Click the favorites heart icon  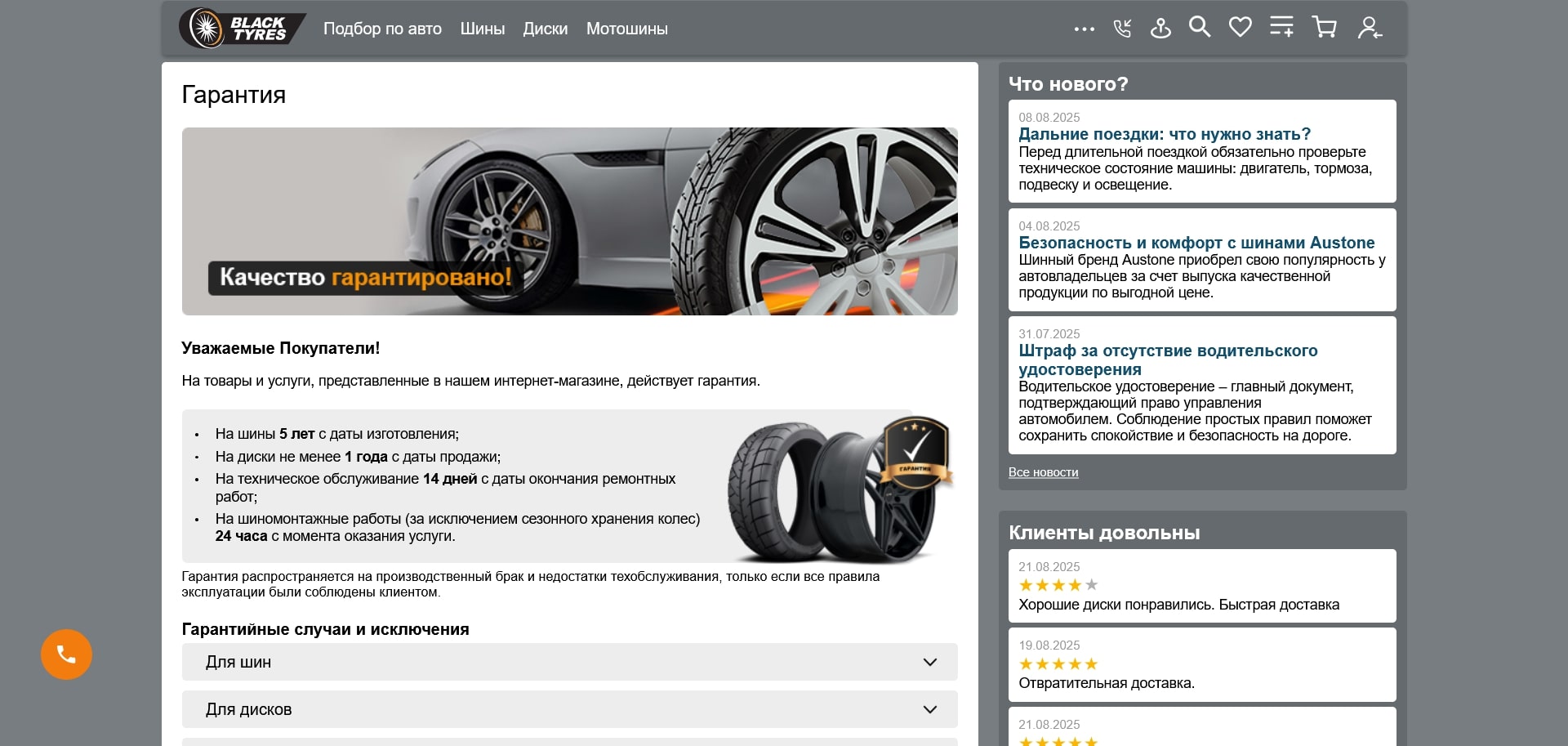pos(1240,27)
